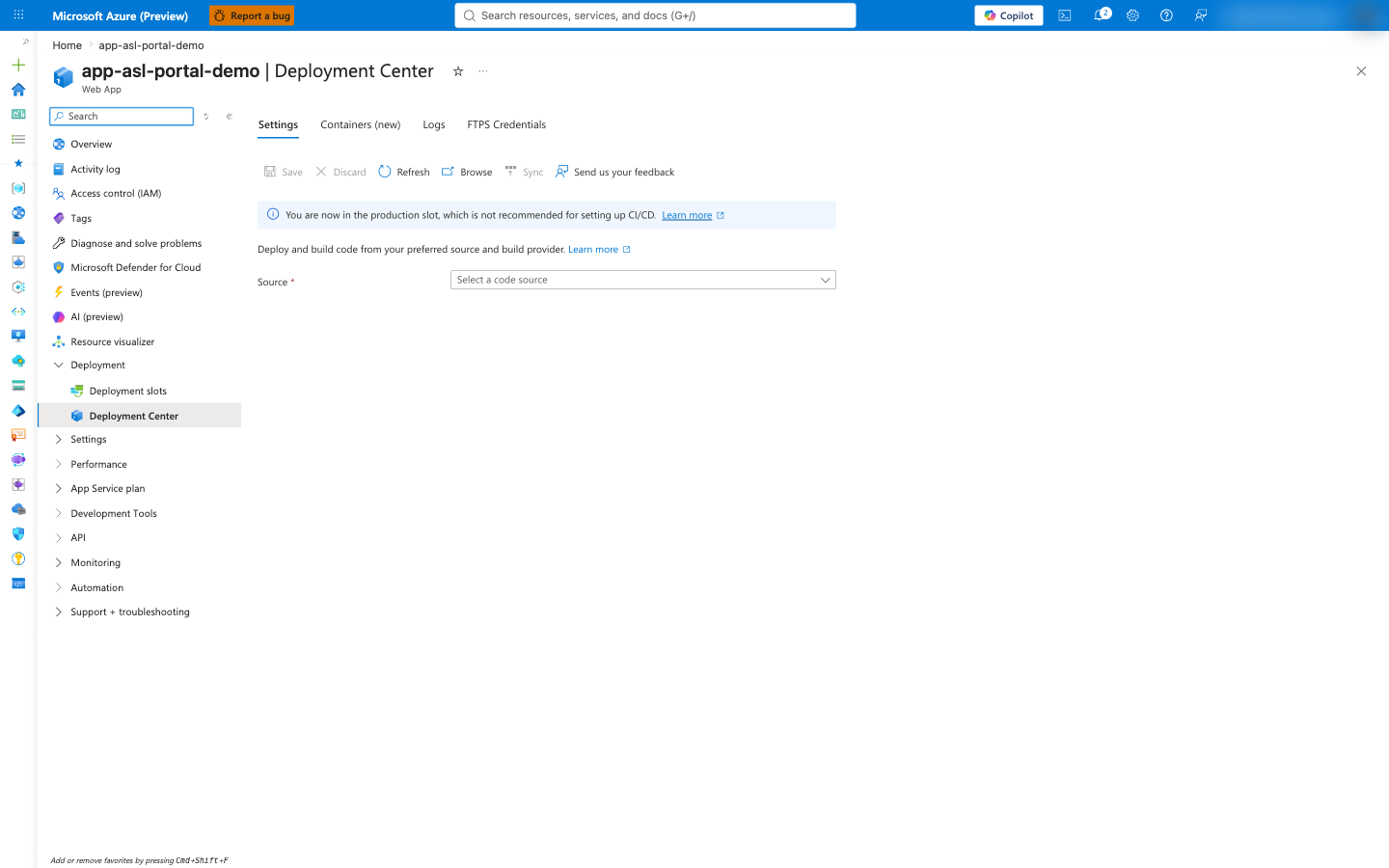
Task: Click the resource menu Search field
Action: 122,116
